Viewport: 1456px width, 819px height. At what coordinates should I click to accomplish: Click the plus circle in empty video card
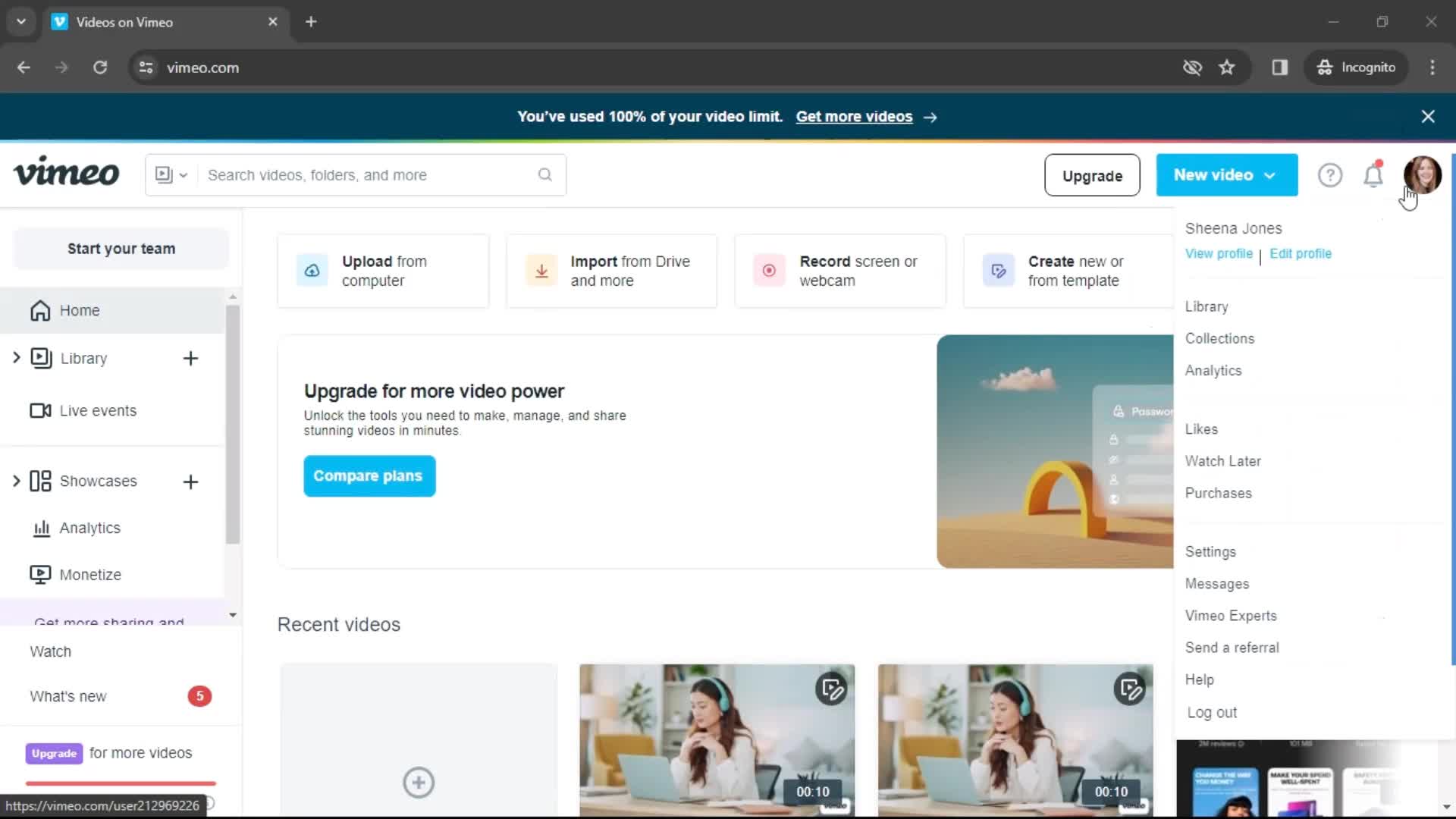pos(419,783)
